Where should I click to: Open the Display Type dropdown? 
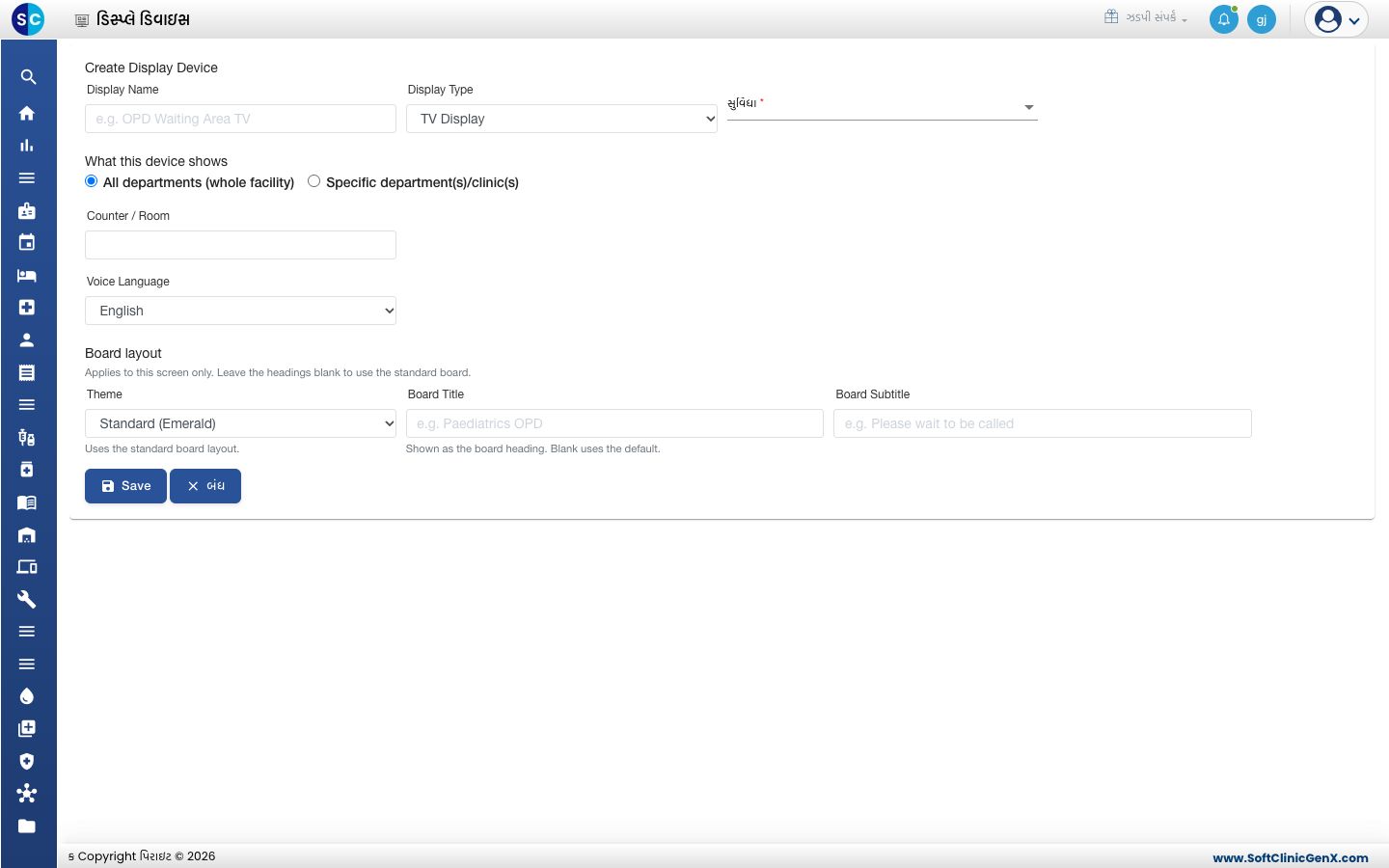pyautogui.click(x=561, y=119)
